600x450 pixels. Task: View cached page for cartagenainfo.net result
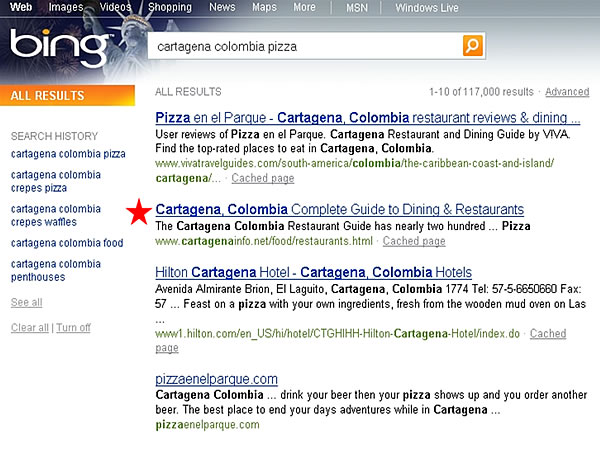pos(414,241)
